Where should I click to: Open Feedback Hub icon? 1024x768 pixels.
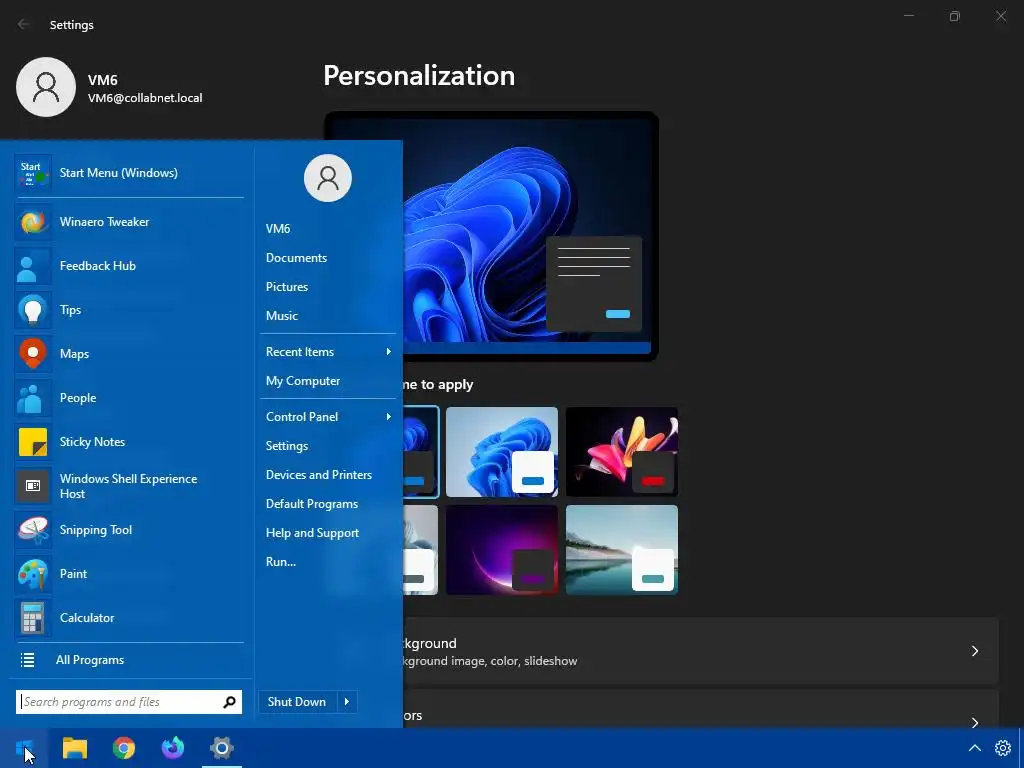(x=33, y=266)
